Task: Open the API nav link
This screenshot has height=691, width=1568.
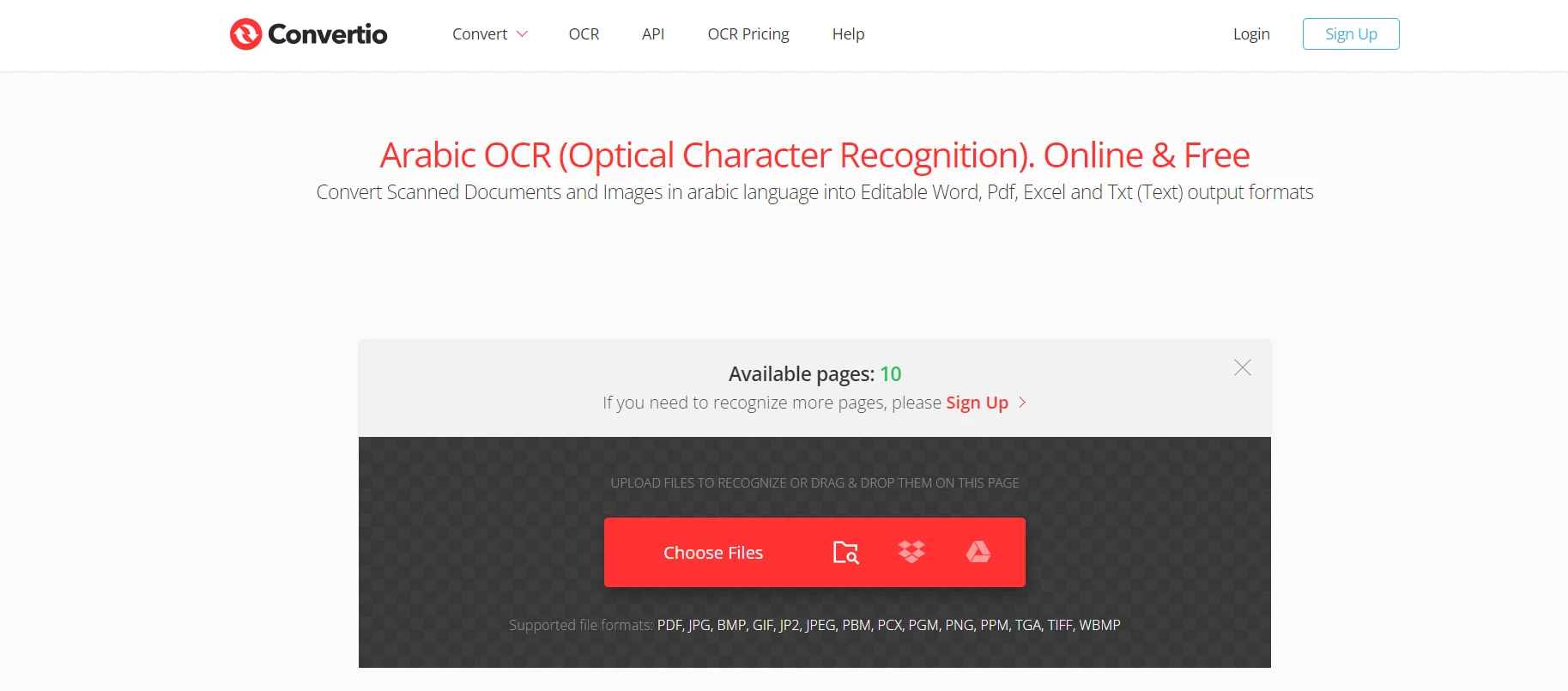Action: pos(653,34)
